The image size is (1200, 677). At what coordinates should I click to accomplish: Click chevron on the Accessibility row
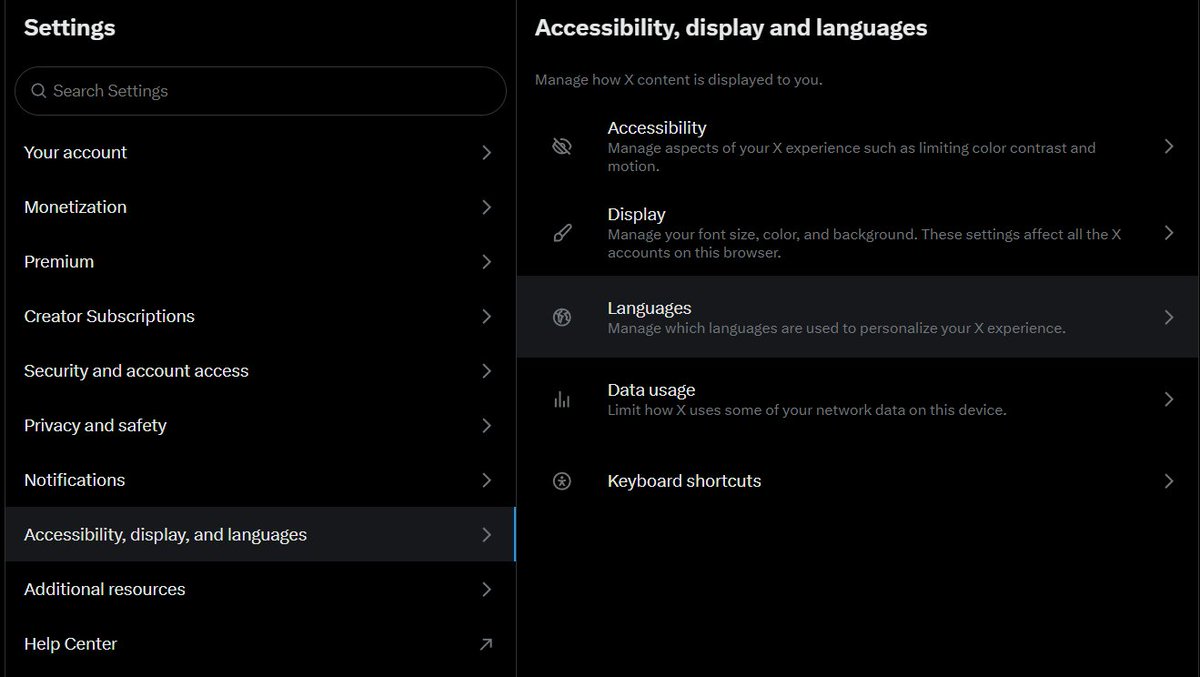(1168, 147)
